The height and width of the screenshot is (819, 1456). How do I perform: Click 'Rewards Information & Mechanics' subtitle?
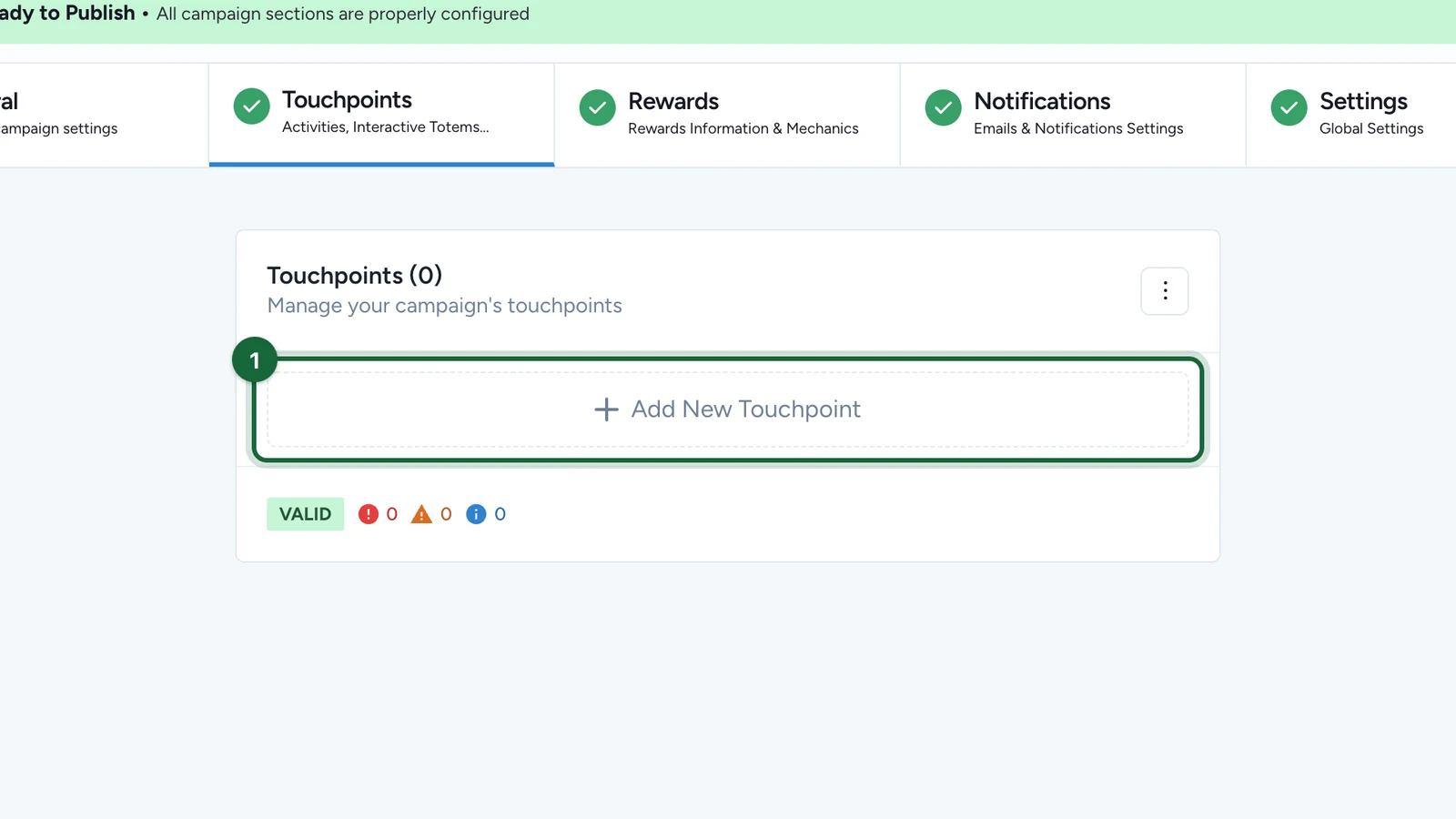[743, 128]
